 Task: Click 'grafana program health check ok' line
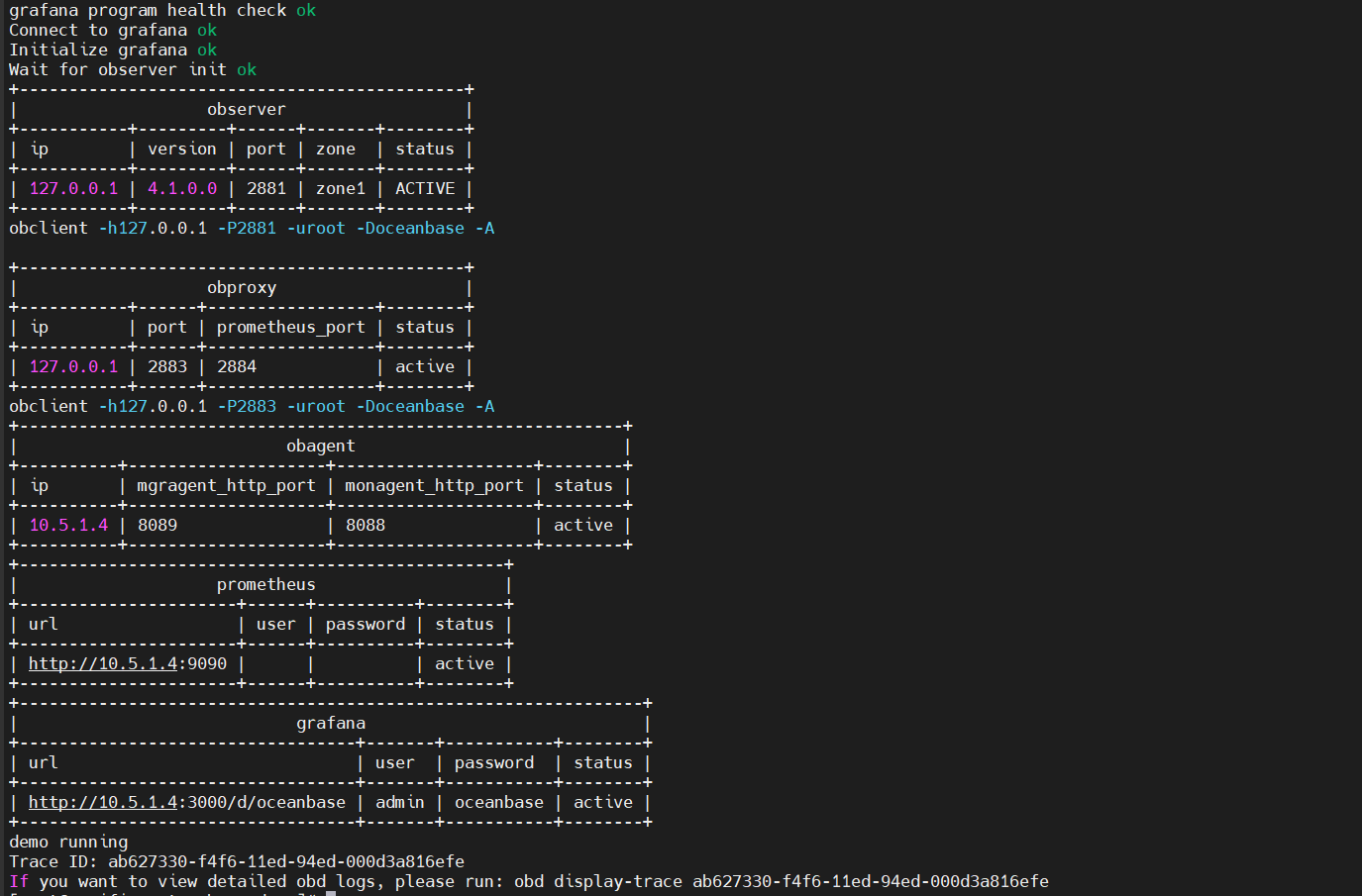162,11
